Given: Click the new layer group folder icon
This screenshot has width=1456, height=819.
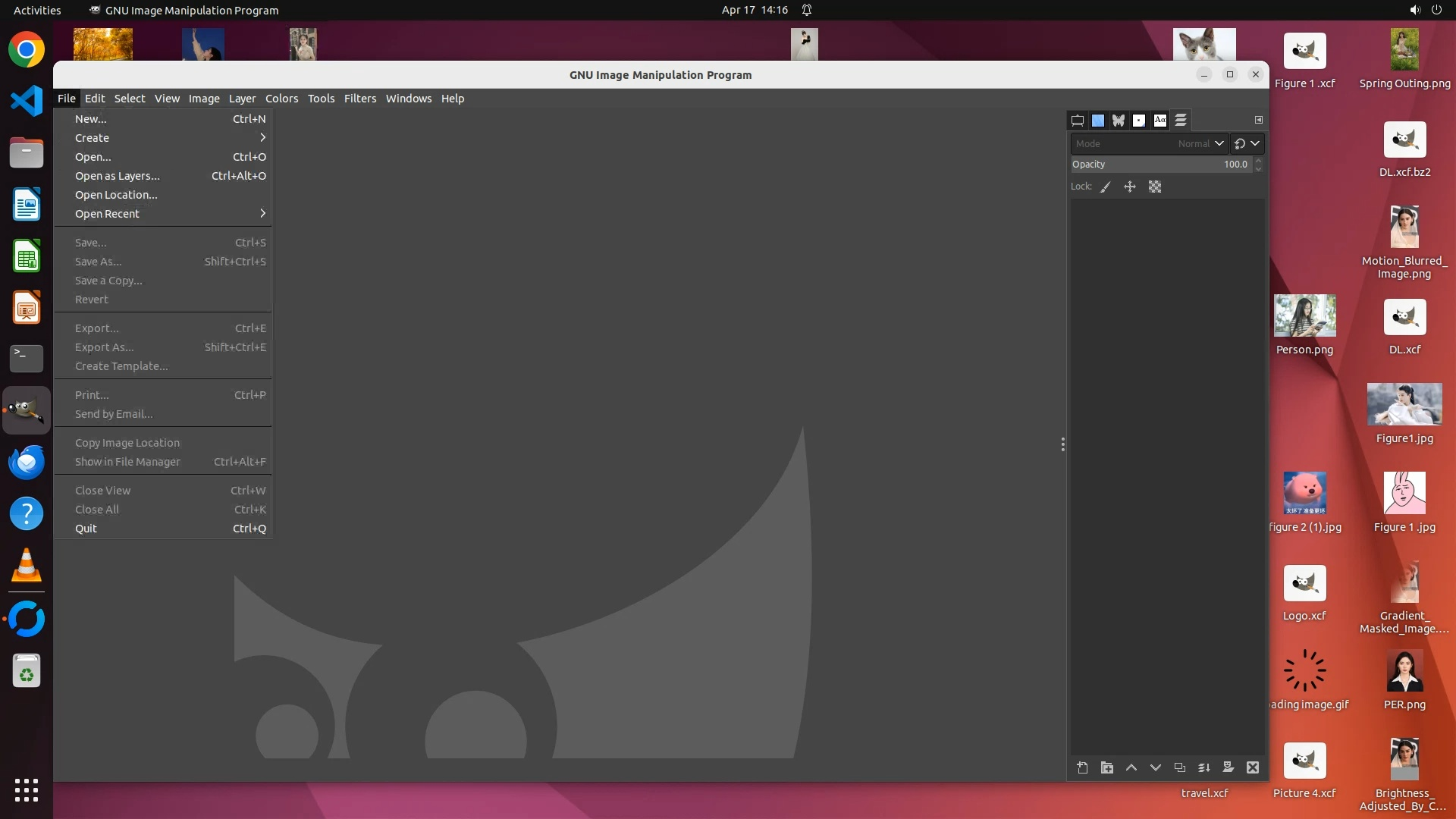Looking at the screenshot, I should [x=1106, y=767].
